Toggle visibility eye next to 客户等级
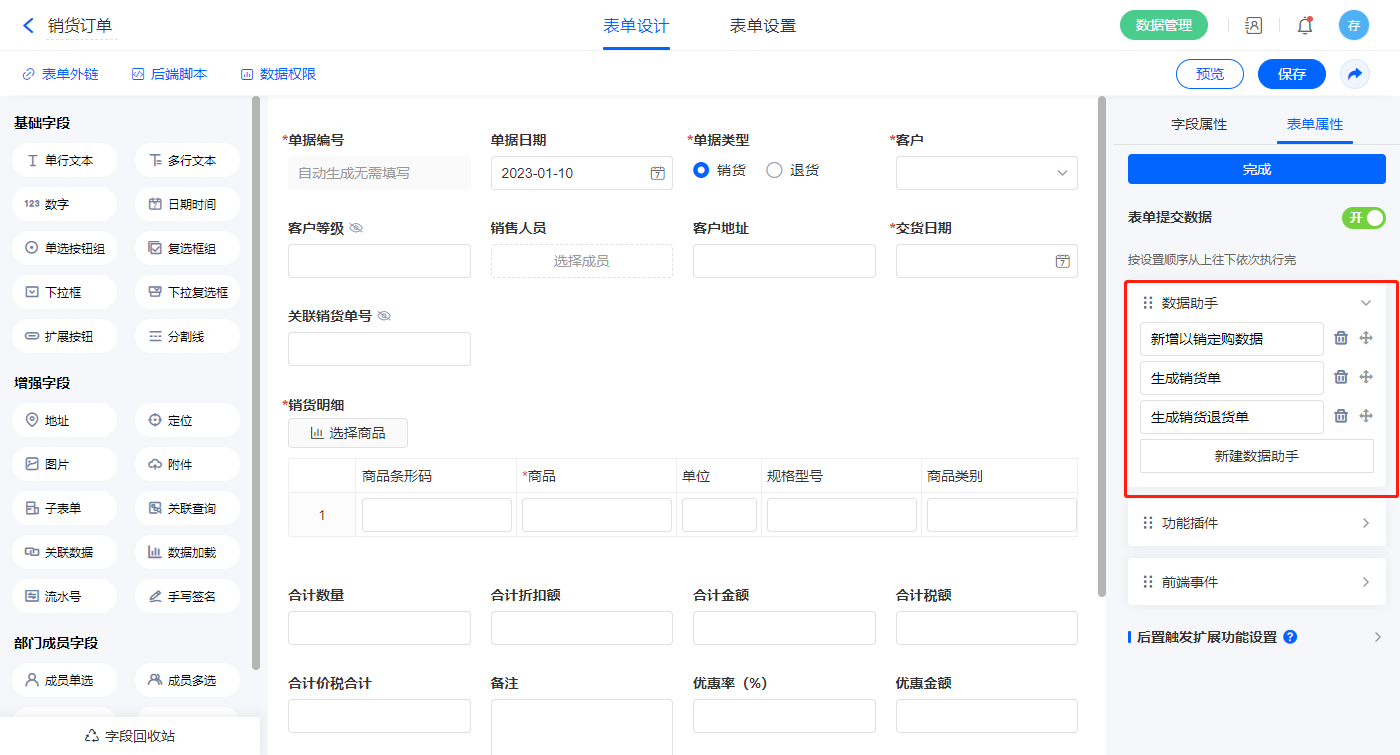The width and height of the screenshot is (1400, 755). point(356,228)
